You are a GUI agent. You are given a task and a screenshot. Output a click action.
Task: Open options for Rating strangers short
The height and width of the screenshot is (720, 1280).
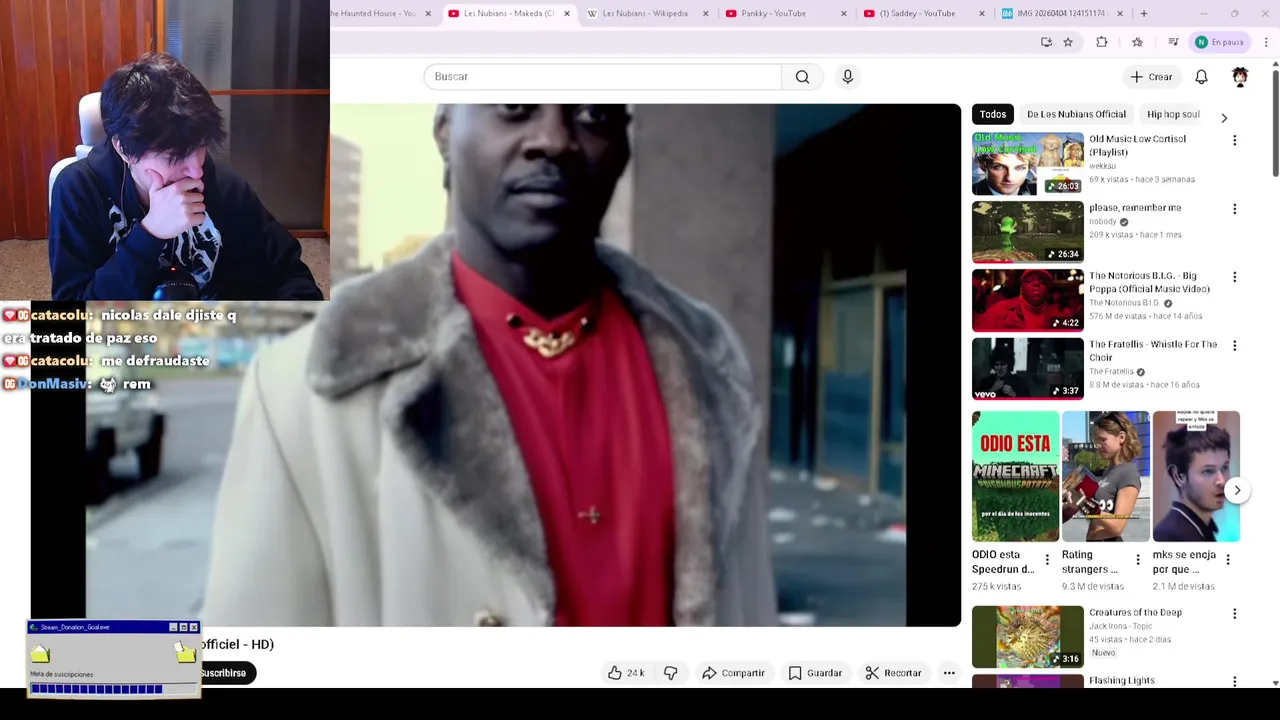(1137, 560)
